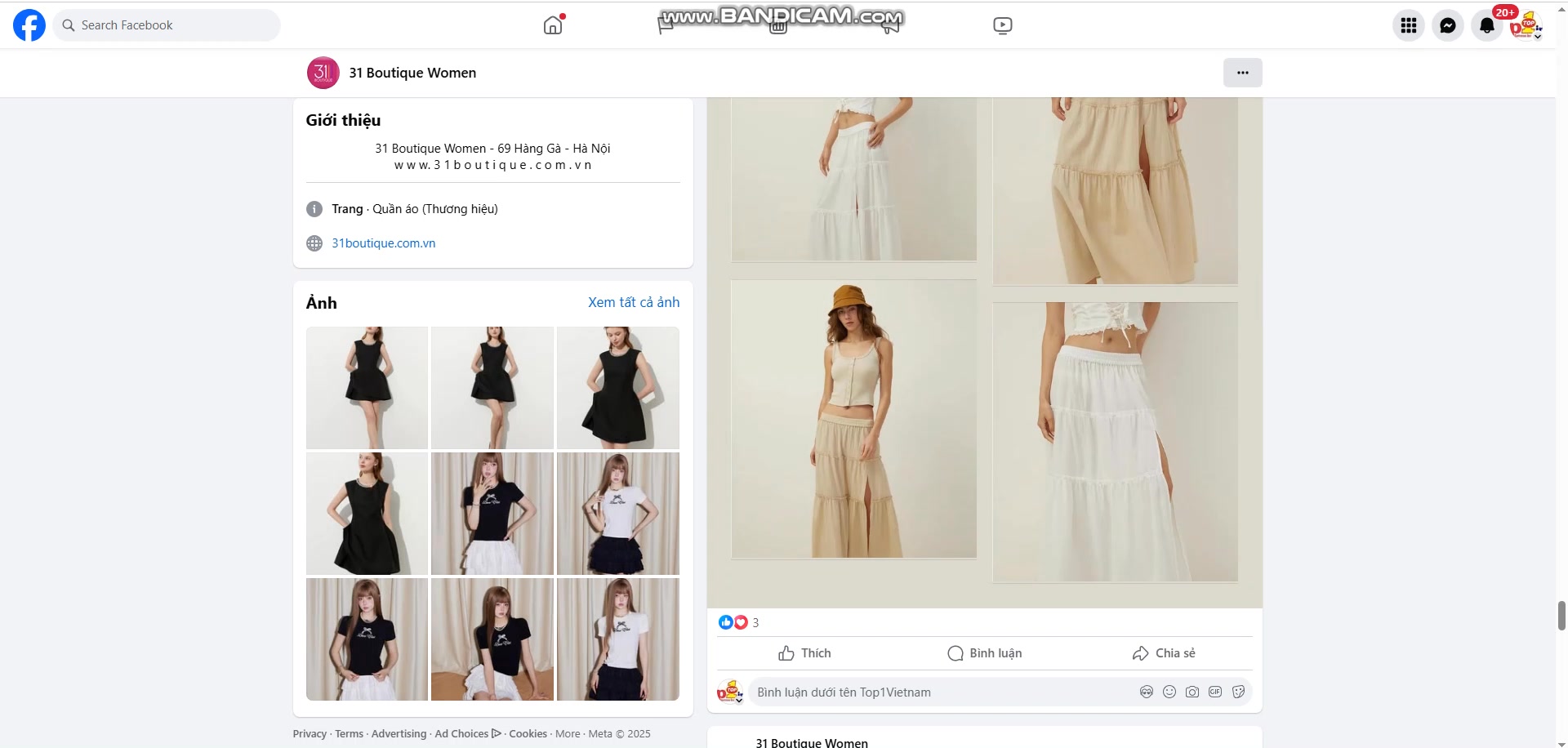
Task: Open the notifications bell
Action: tap(1486, 25)
